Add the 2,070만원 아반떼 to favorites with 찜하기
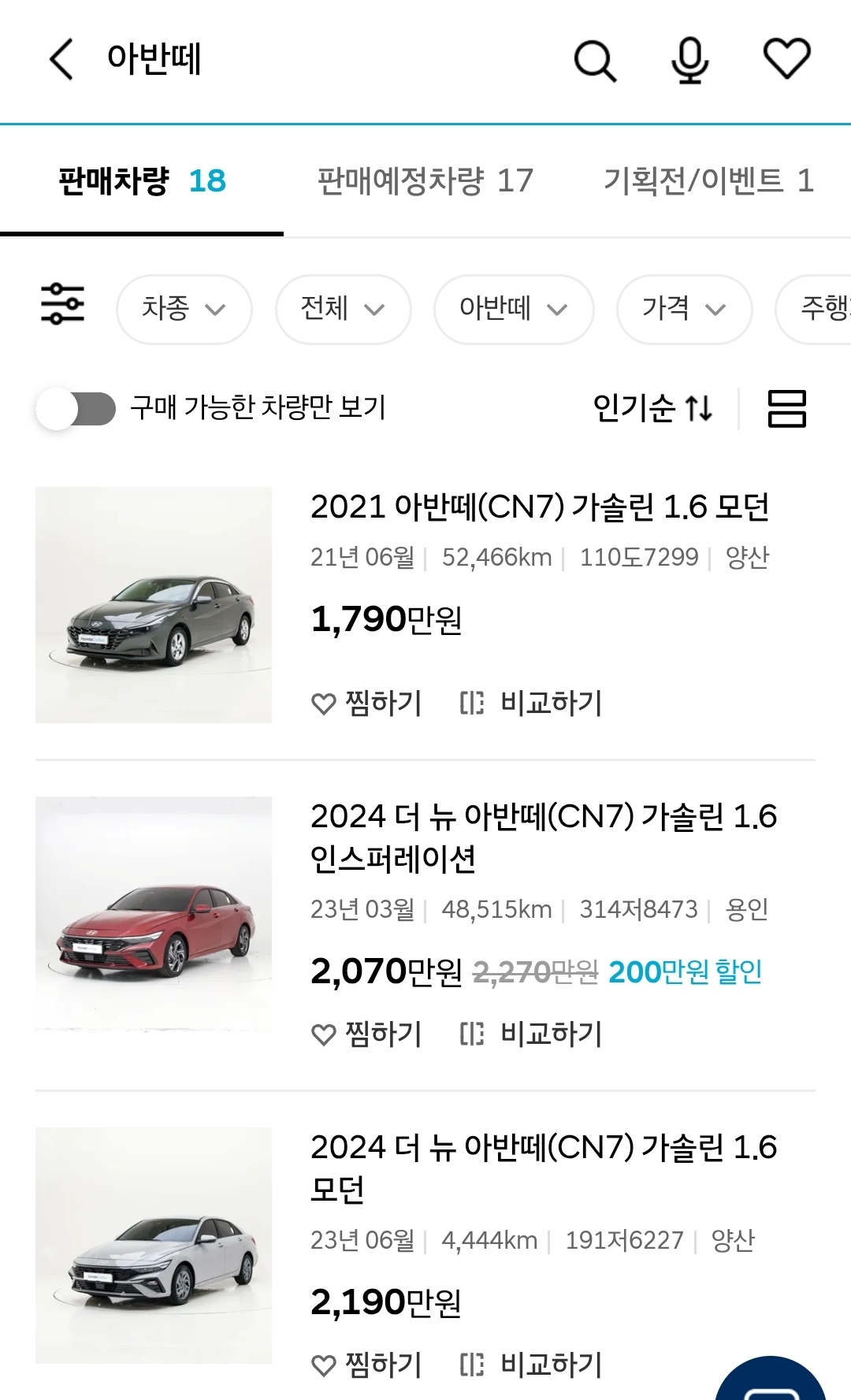The height and width of the screenshot is (1400, 851). [x=367, y=1034]
